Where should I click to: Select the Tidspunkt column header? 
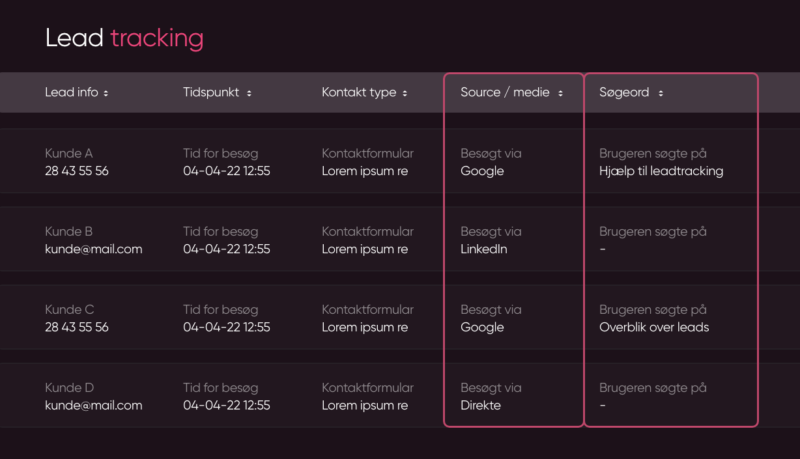[211, 92]
